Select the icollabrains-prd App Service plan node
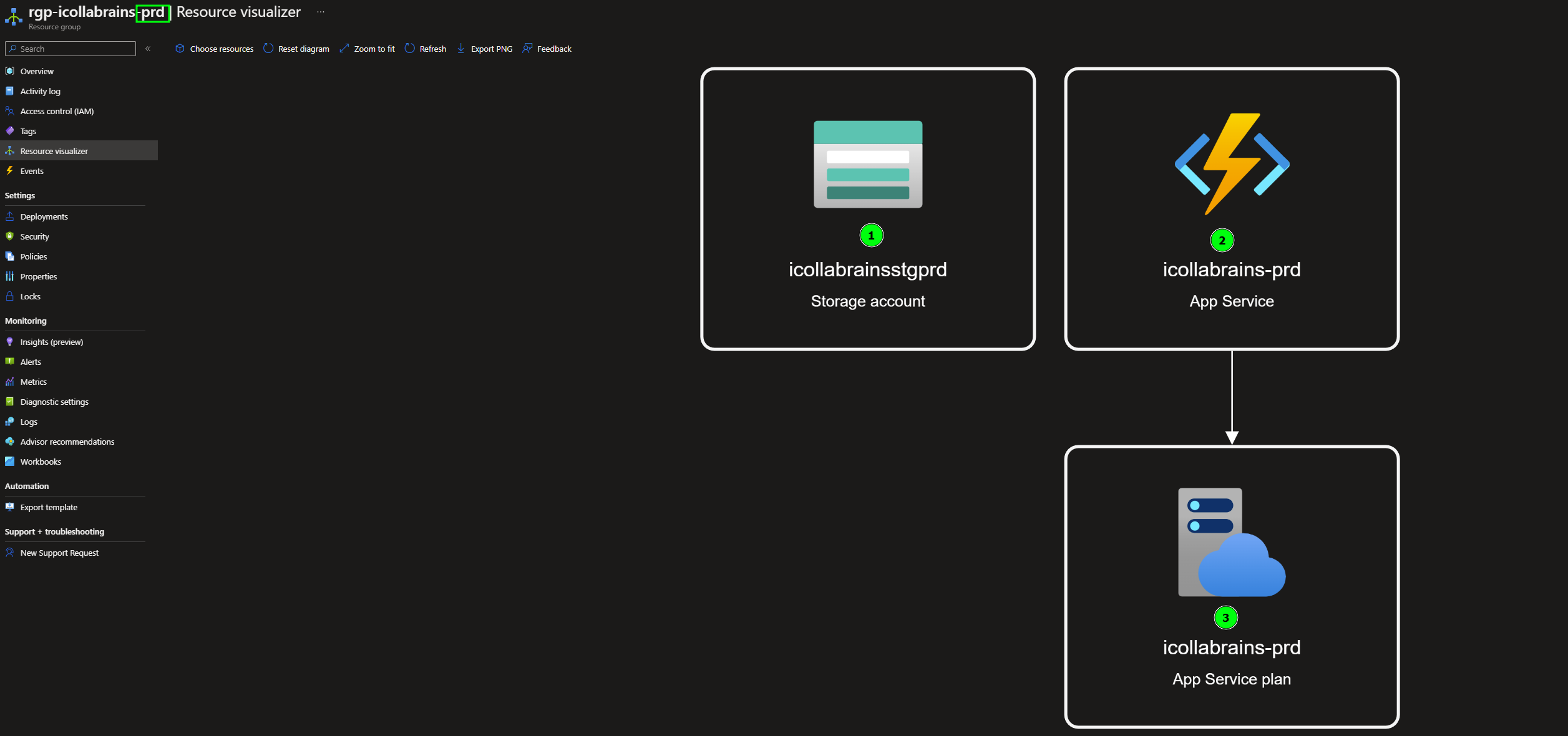 pyautogui.click(x=1232, y=586)
